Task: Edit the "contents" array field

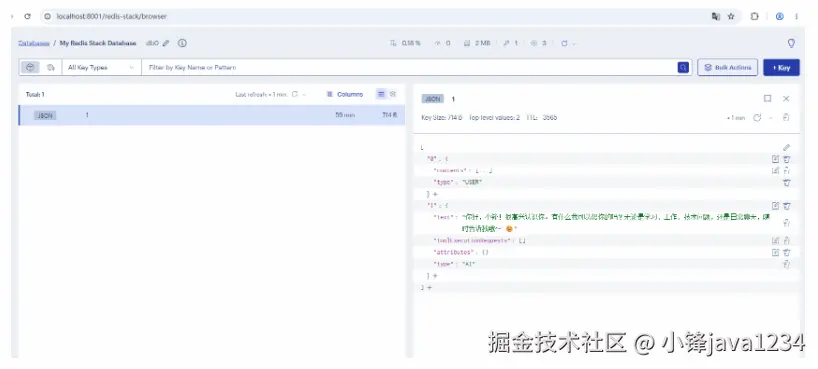Action: pyautogui.click(x=776, y=171)
